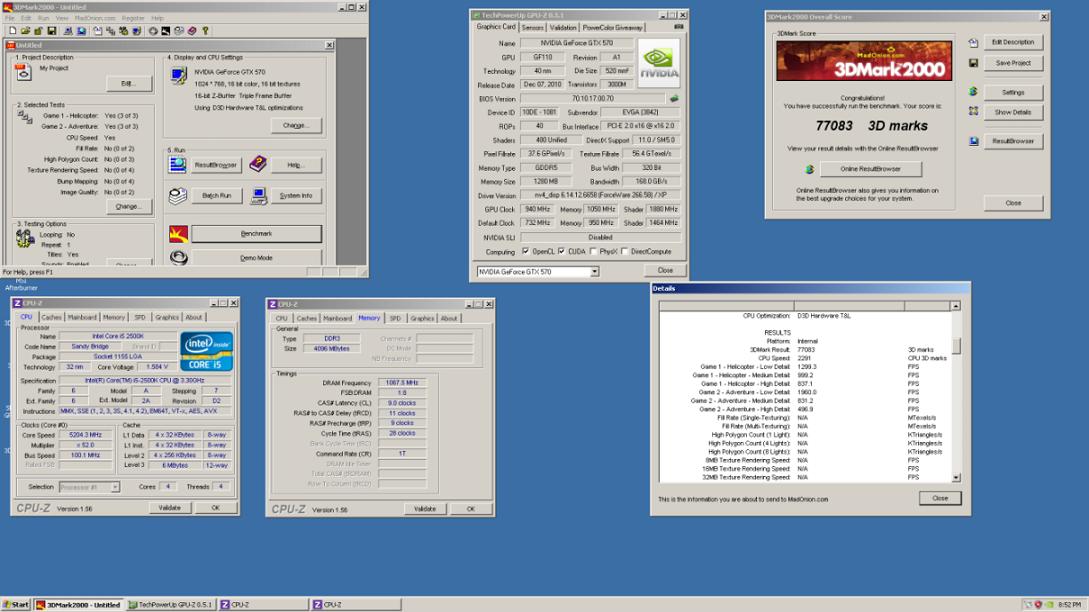
Task: Open the Graphics tab in the CPU-Z memory window
Action: 422,318
